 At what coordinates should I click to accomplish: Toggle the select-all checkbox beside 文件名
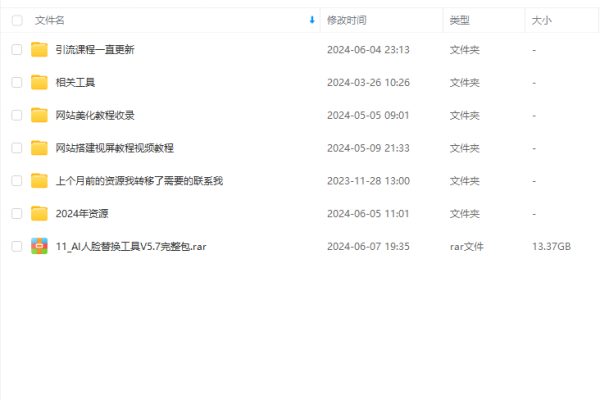[16, 19]
